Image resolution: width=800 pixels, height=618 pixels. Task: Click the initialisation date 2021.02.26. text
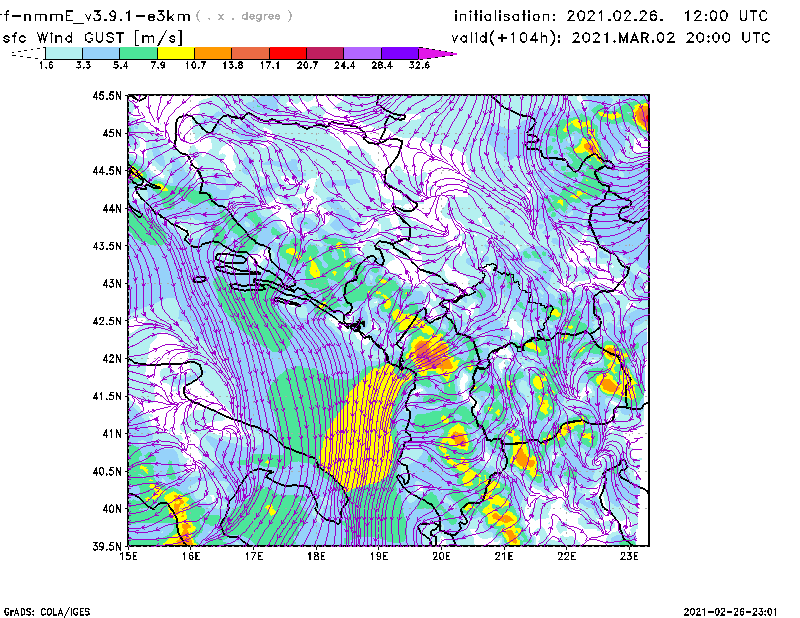[615, 16]
